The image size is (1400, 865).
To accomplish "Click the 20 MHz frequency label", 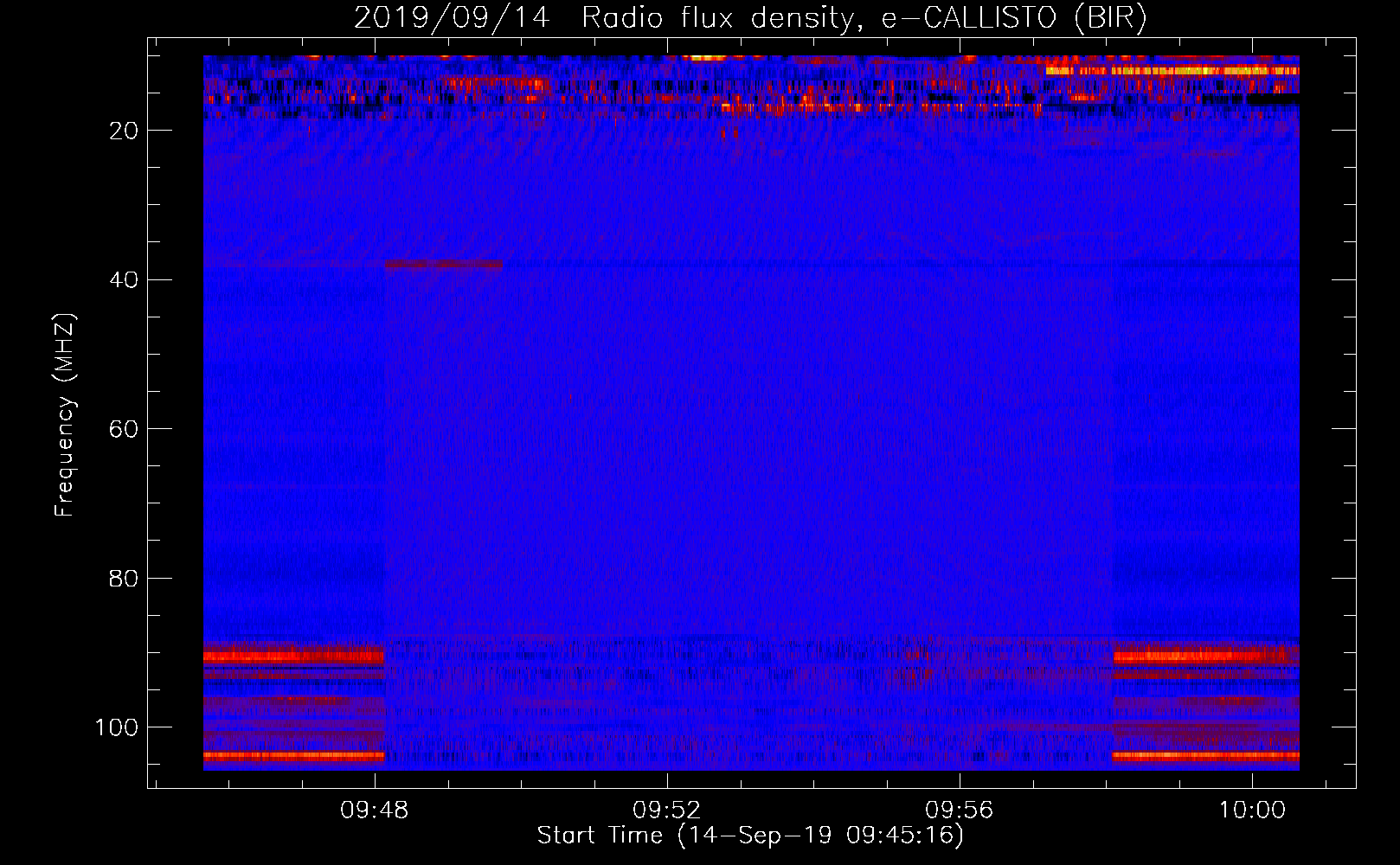I will point(125,131).
